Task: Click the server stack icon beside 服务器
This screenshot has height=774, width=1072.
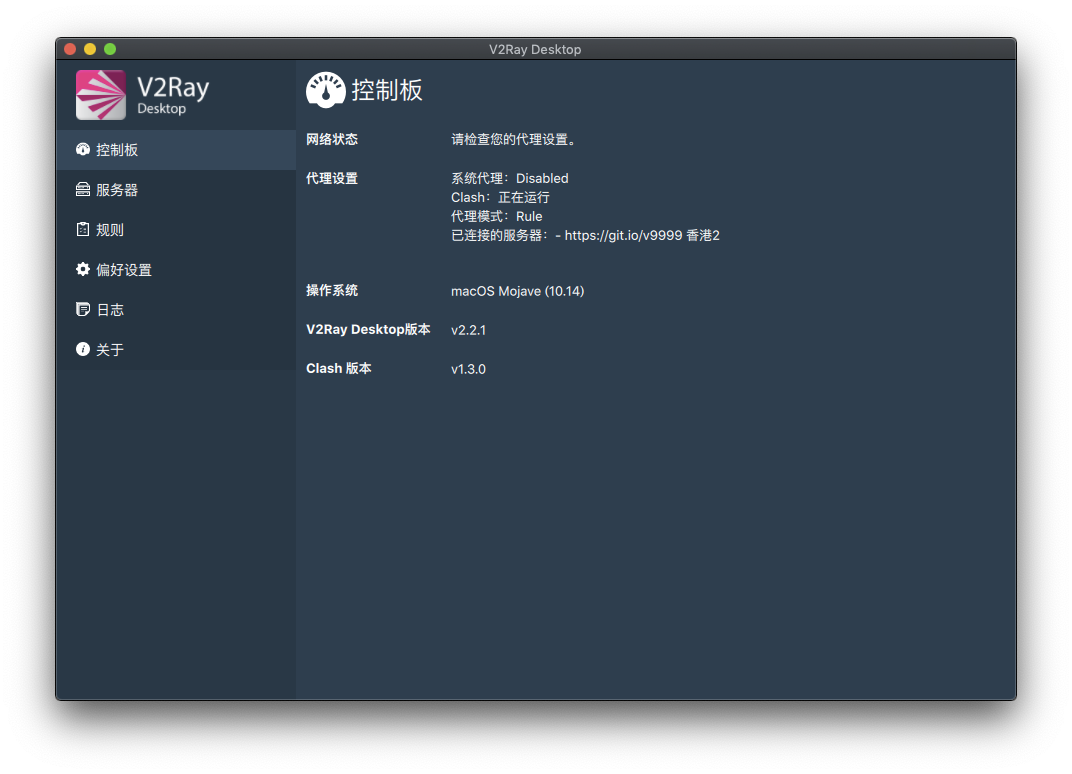Action: tap(83, 189)
